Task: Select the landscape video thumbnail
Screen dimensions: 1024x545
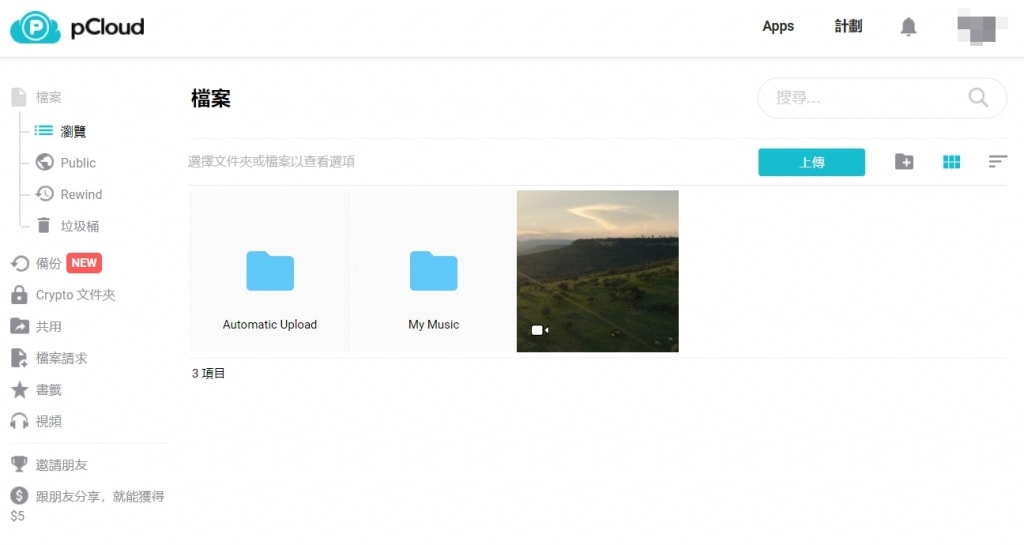Action: click(x=598, y=271)
